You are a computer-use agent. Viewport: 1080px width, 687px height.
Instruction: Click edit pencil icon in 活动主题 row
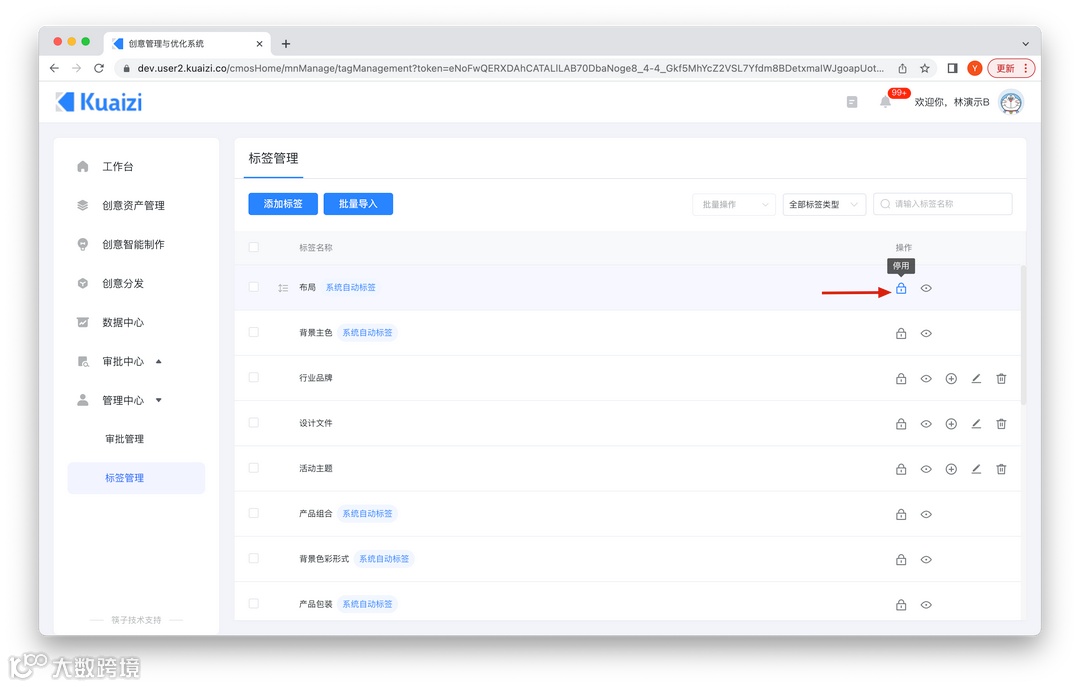pyautogui.click(x=976, y=469)
